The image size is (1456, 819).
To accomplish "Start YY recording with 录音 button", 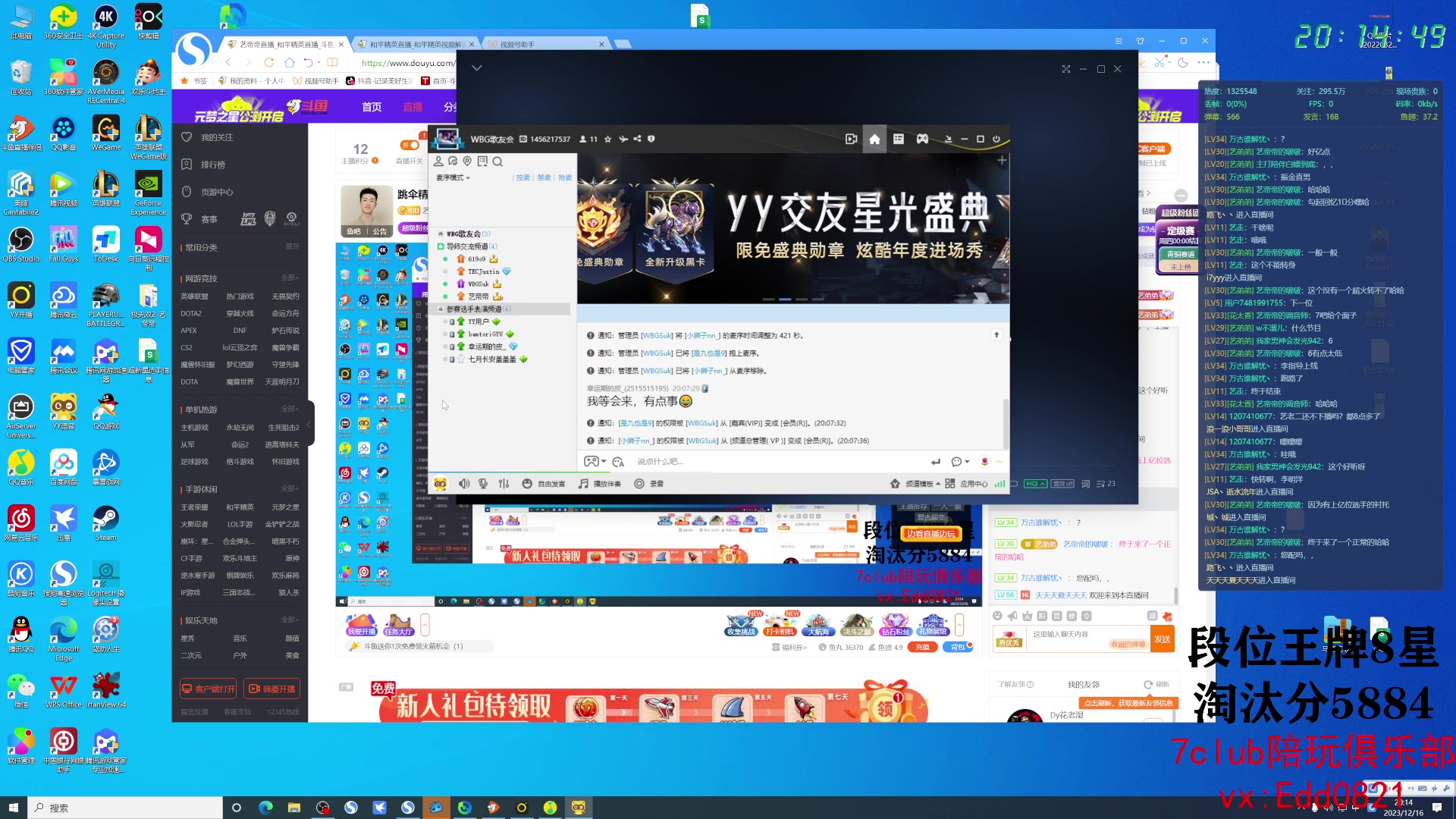I will pos(649,484).
